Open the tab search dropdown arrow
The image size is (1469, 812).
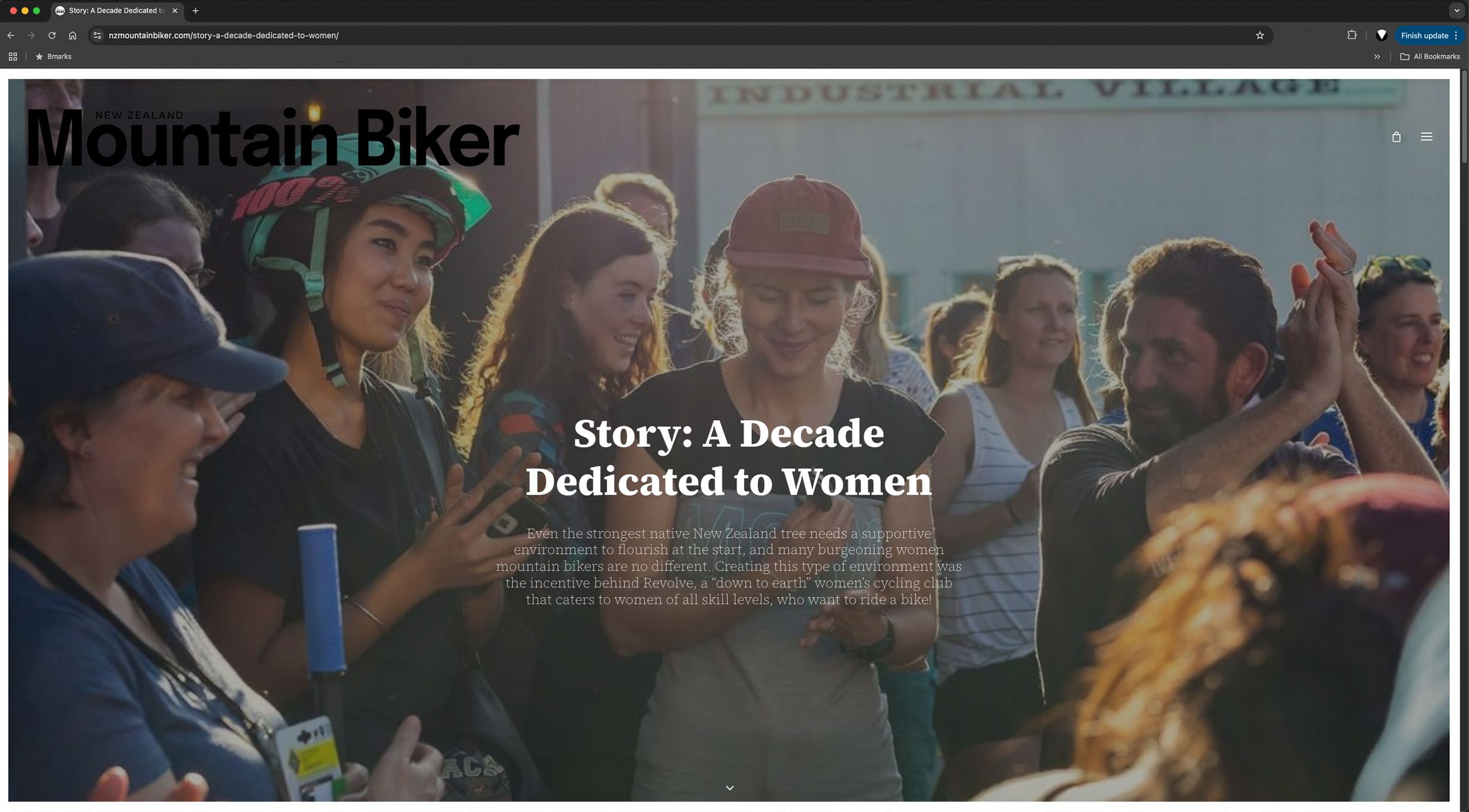(x=1457, y=11)
